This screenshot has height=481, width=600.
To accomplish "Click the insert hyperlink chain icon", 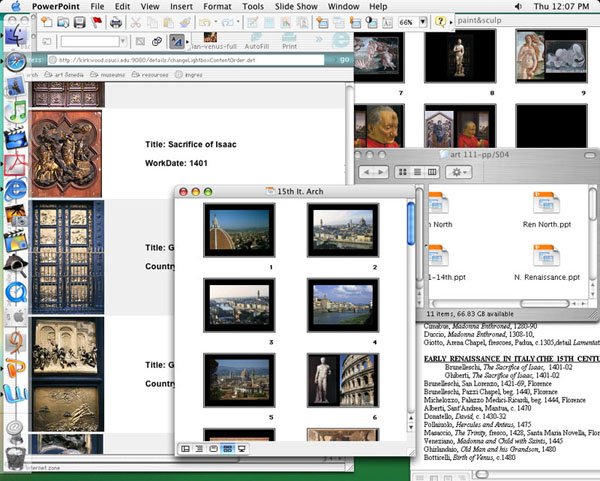I will [157, 41].
